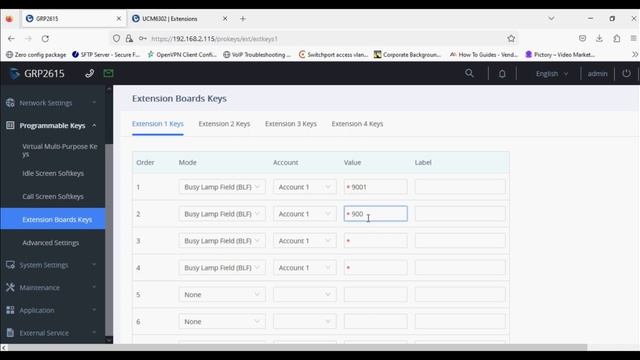Click the power logout icon
The height and width of the screenshot is (360, 640).
(626, 73)
